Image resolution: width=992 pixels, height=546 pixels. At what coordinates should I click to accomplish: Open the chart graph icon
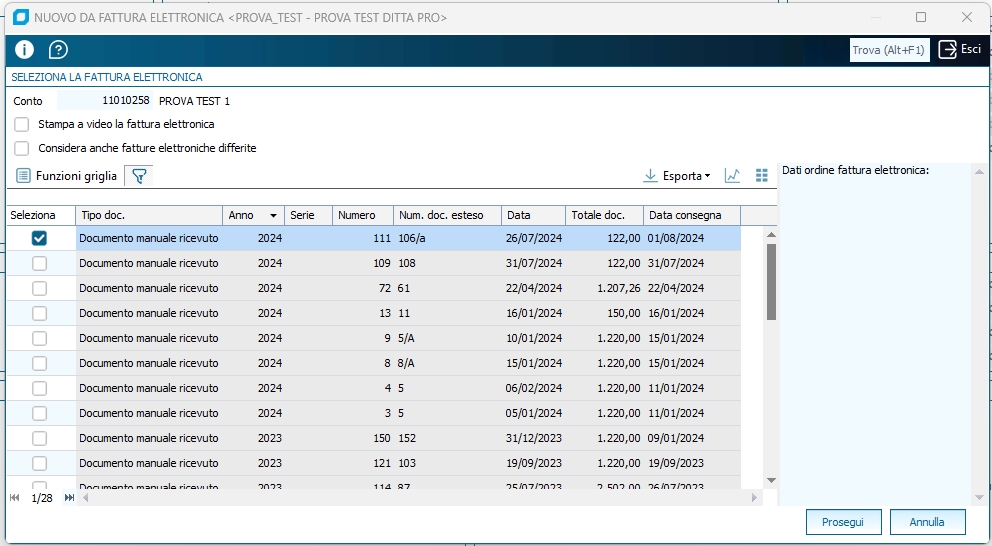732,176
